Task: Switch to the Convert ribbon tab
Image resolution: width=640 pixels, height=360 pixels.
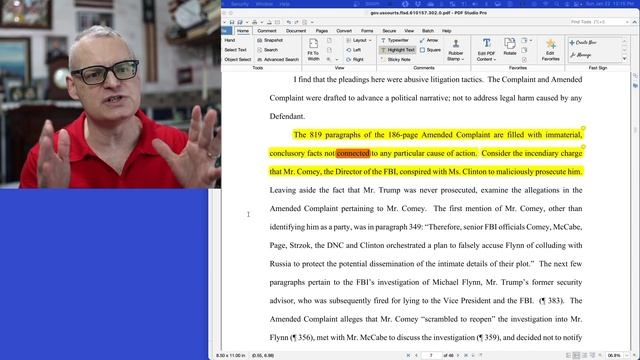Action: 344,31
